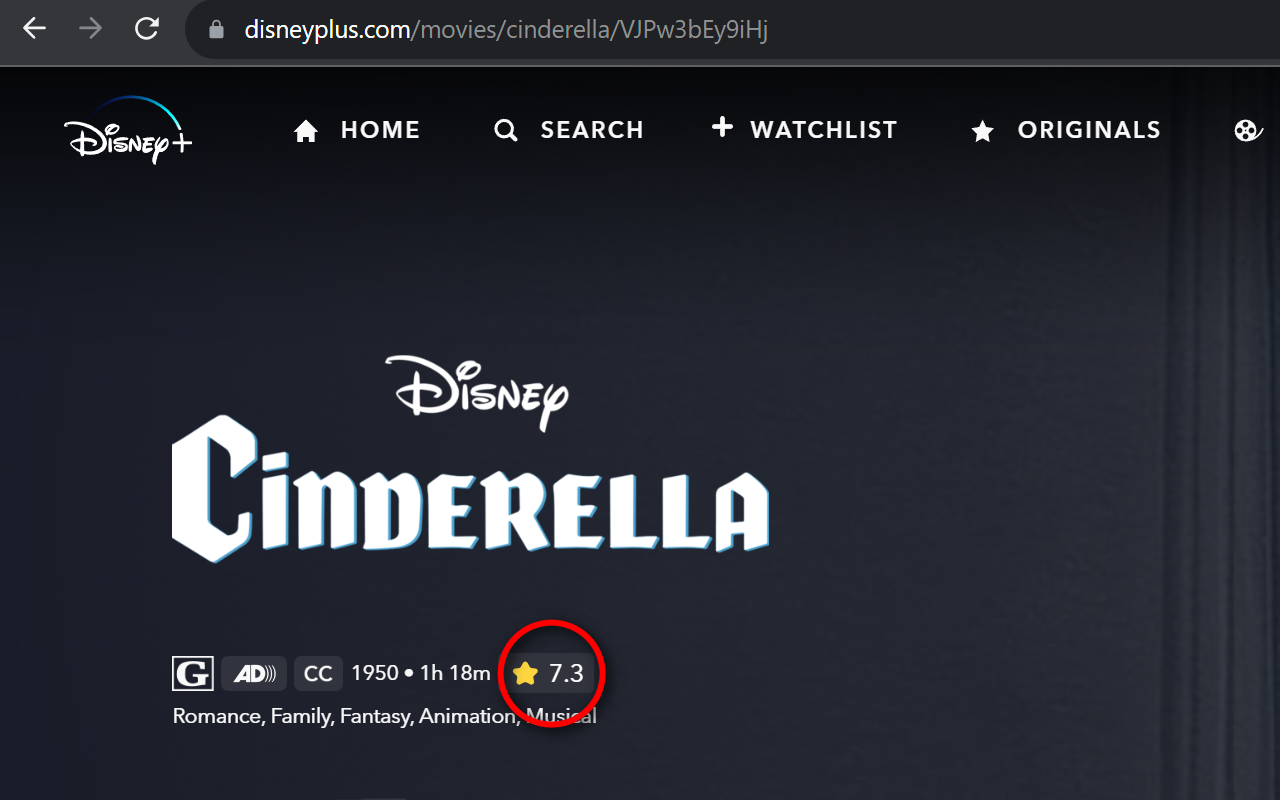
Task: Open the WATCHLIST menu label
Action: pyautogui.click(x=824, y=130)
